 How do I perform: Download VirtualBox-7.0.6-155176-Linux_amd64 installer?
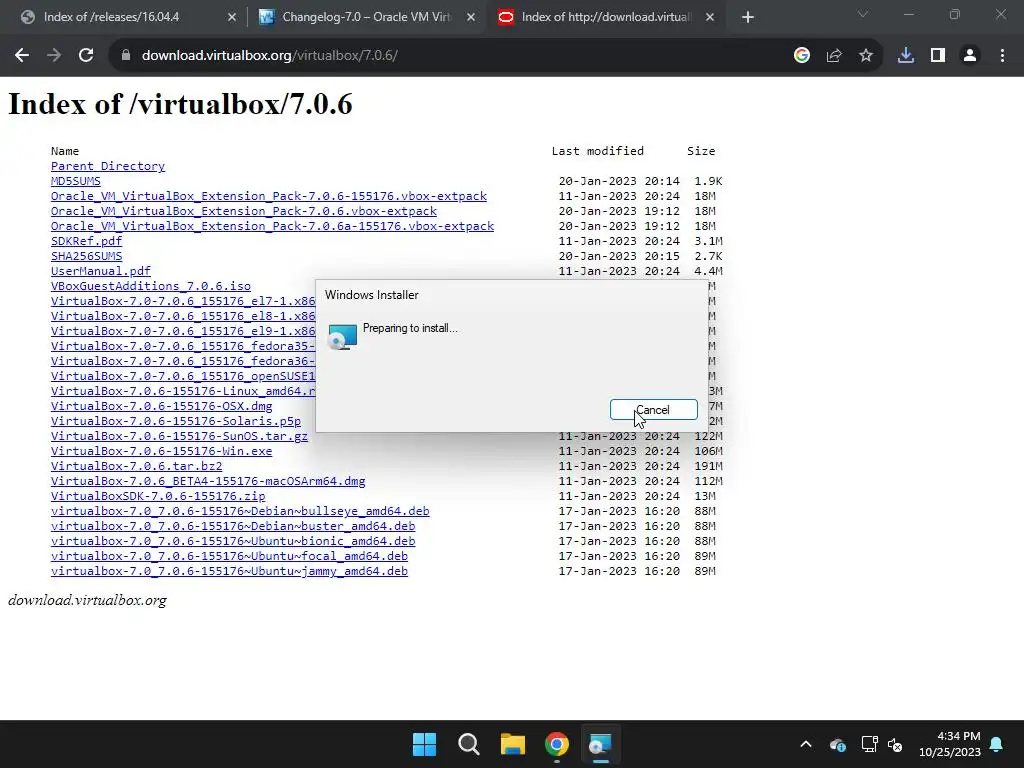click(183, 391)
